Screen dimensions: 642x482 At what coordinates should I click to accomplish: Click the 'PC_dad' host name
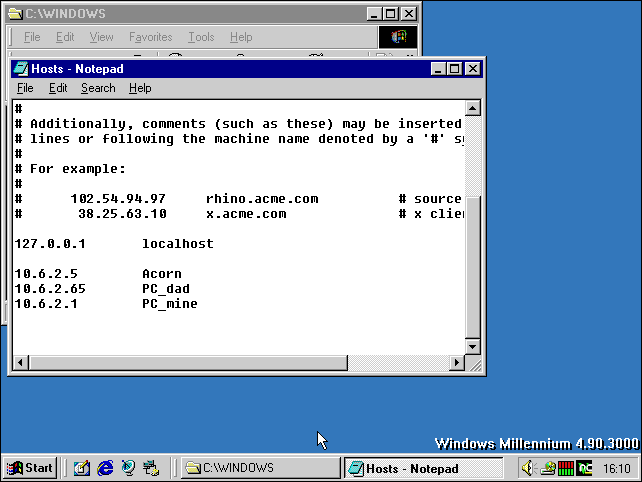pos(166,289)
